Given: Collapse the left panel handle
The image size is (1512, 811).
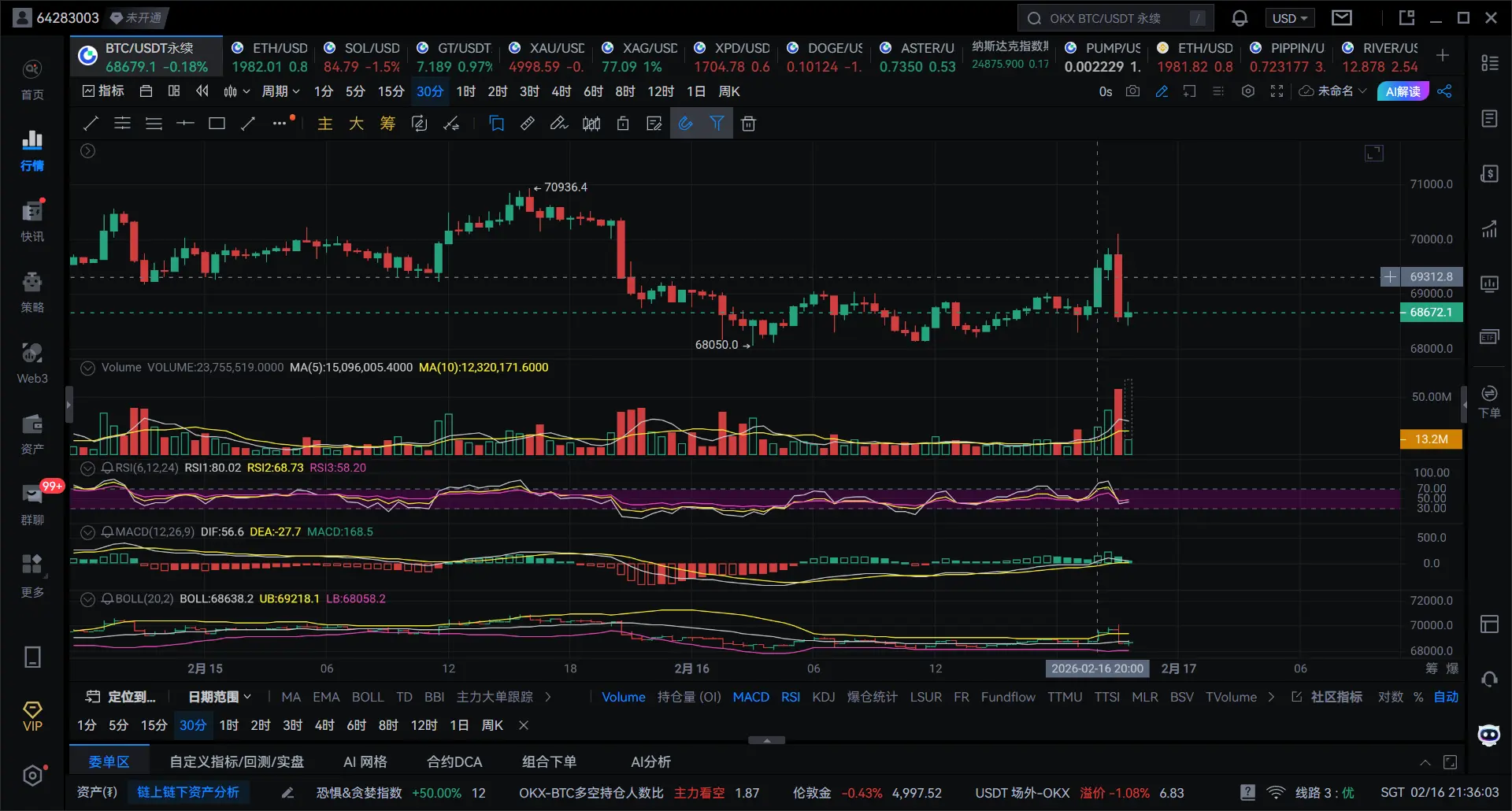Looking at the screenshot, I should (69, 405).
